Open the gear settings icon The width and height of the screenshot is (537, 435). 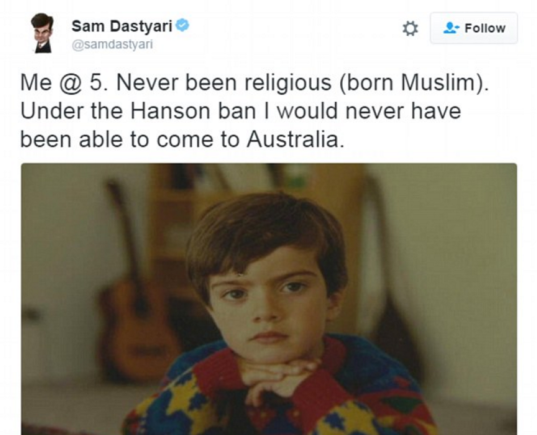click(x=410, y=28)
